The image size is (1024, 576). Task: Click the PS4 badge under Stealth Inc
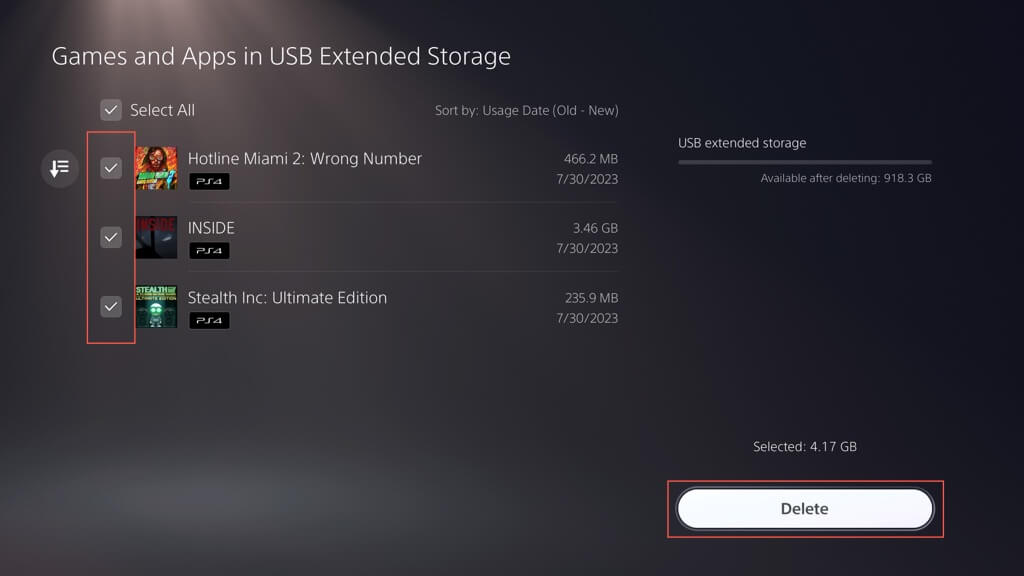coord(209,320)
